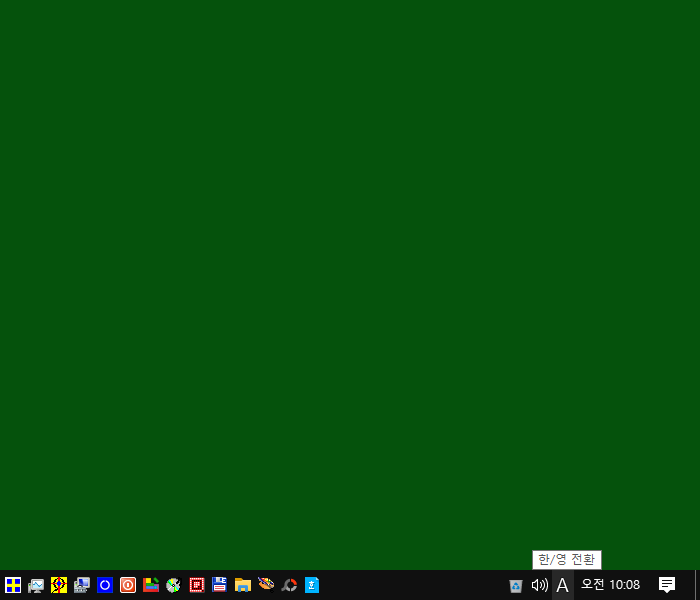This screenshot has height=600, width=700.
Task: Open the monitor with graph taskbar icon
Action: tap(36, 585)
